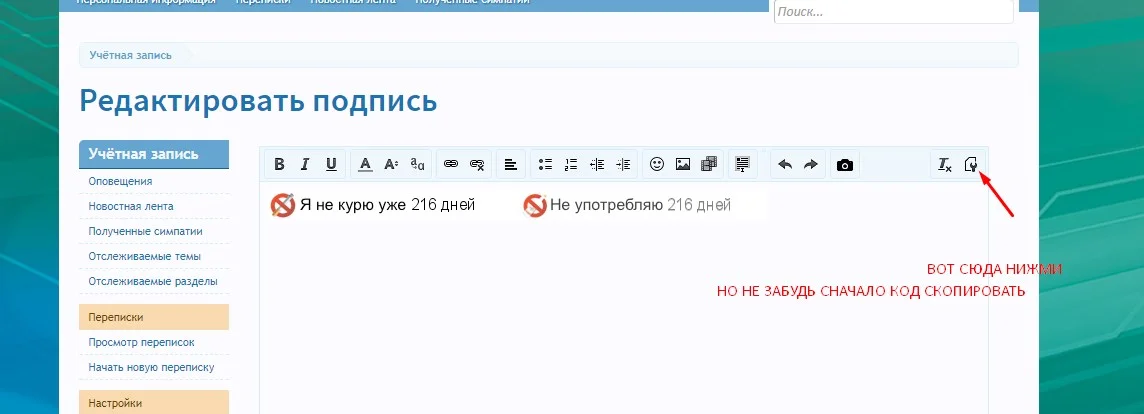
Task: Click the Переписки sidebar section header
Action: click(154, 317)
